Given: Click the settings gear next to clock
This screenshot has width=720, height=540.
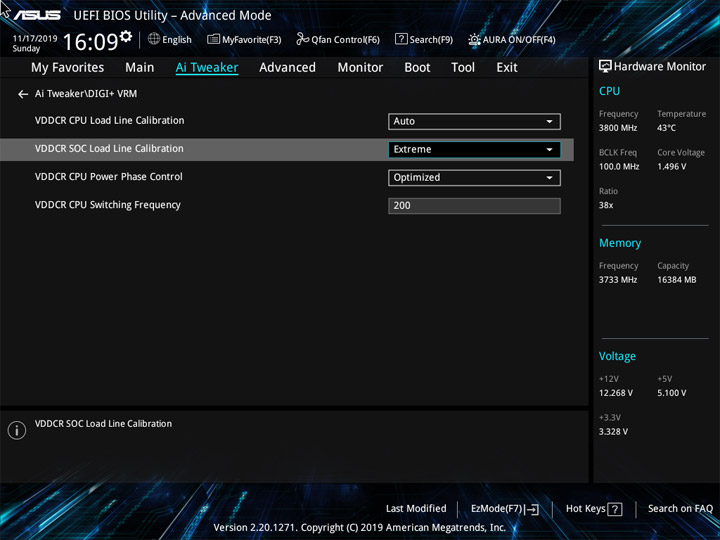Looking at the screenshot, I should coord(126,36).
